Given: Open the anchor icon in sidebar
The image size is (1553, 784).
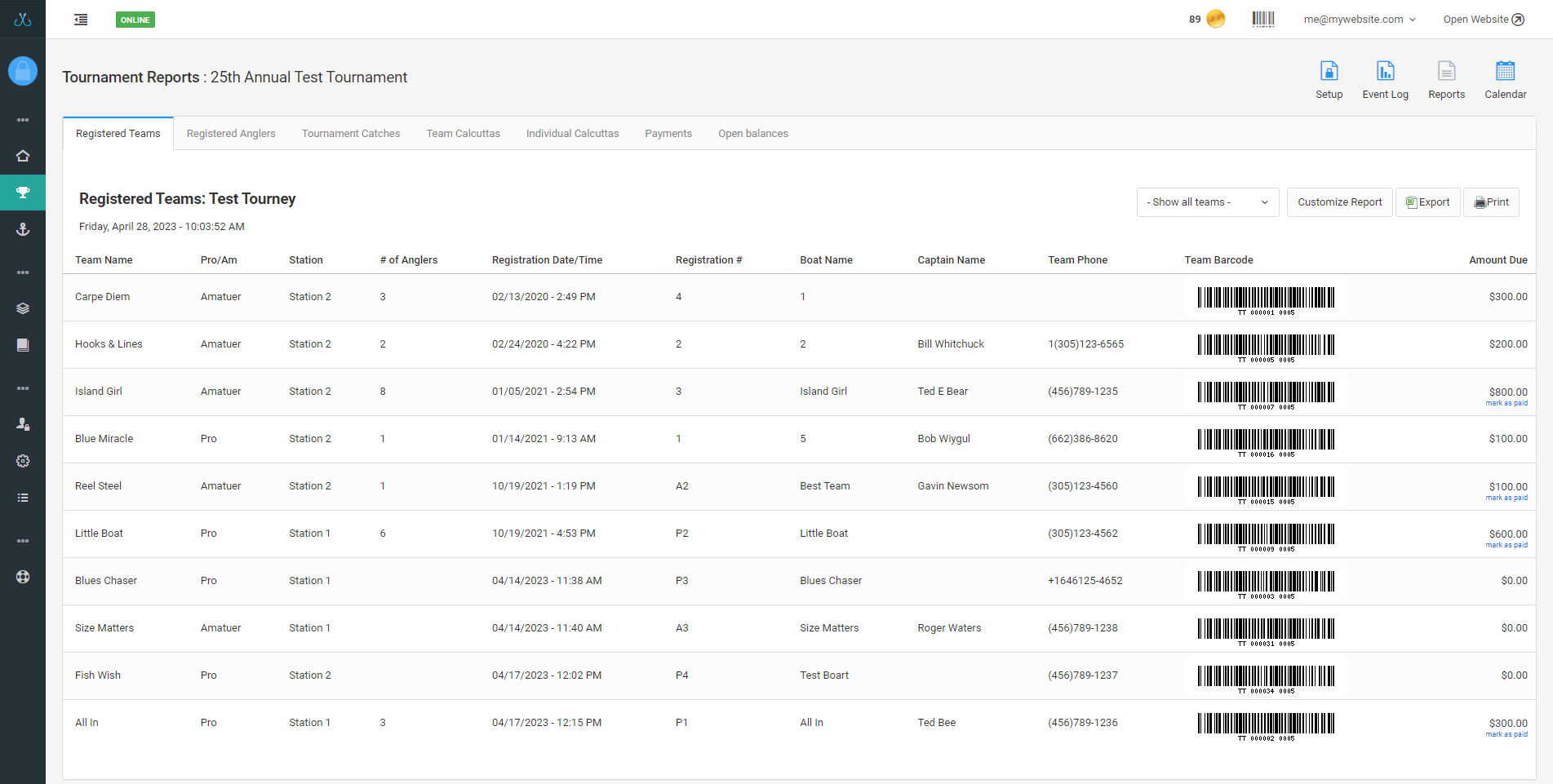Looking at the screenshot, I should [23, 229].
